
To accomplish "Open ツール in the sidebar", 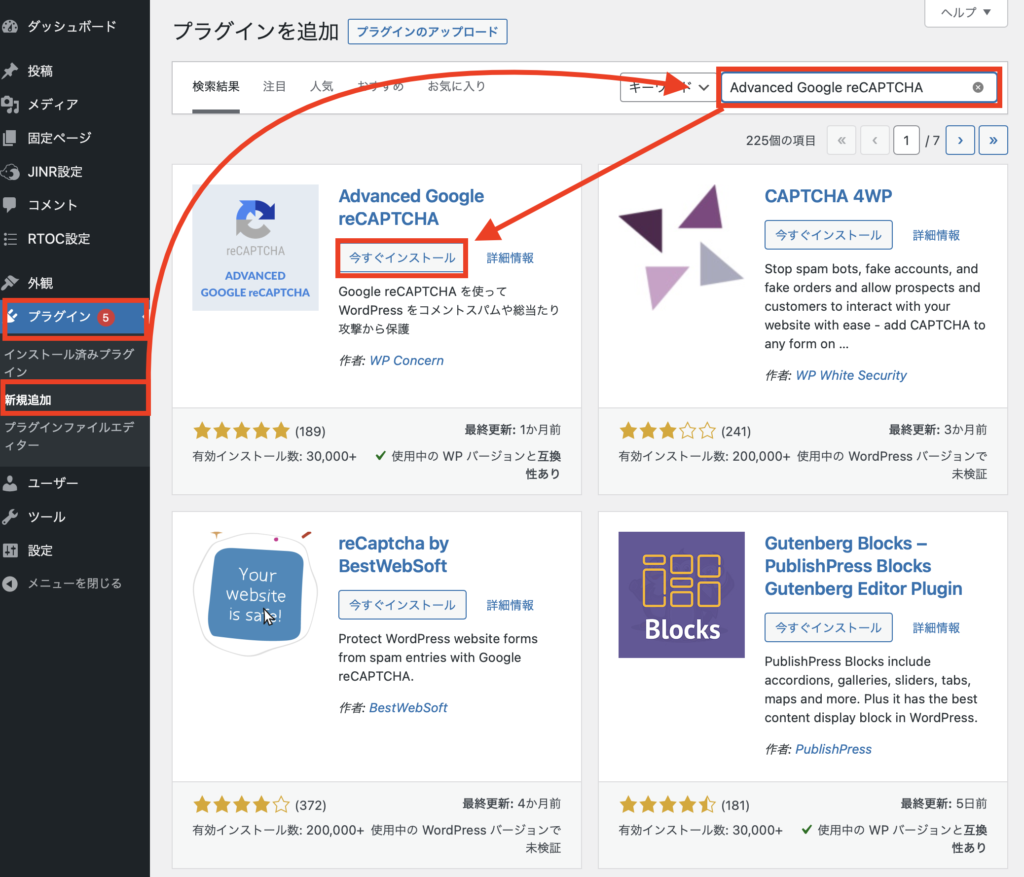I will (46, 517).
